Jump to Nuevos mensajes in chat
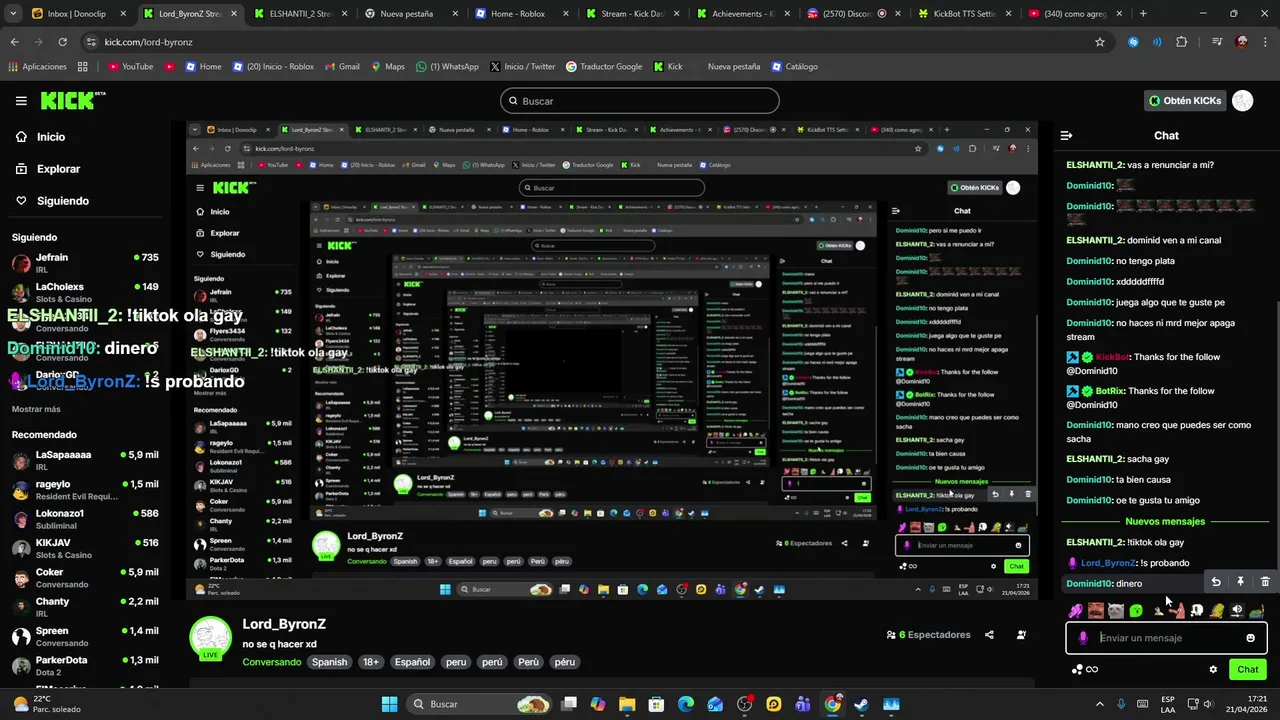The height and width of the screenshot is (720, 1280). 1165,521
